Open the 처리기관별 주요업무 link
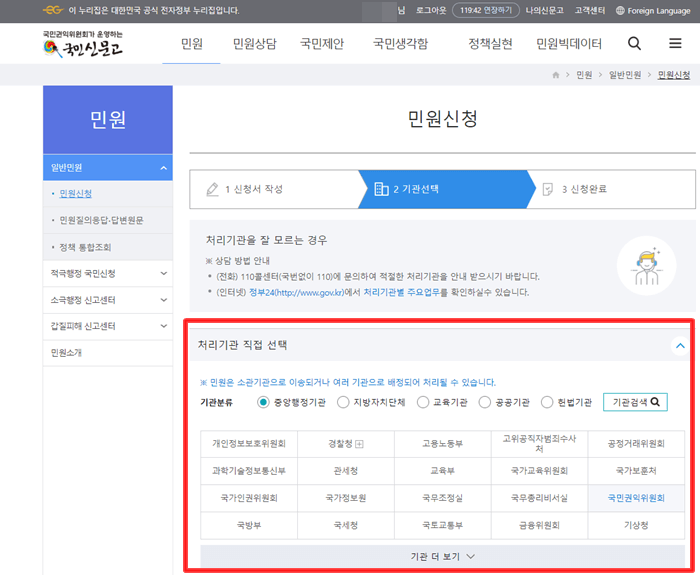The width and height of the screenshot is (700, 575). (402, 292)
